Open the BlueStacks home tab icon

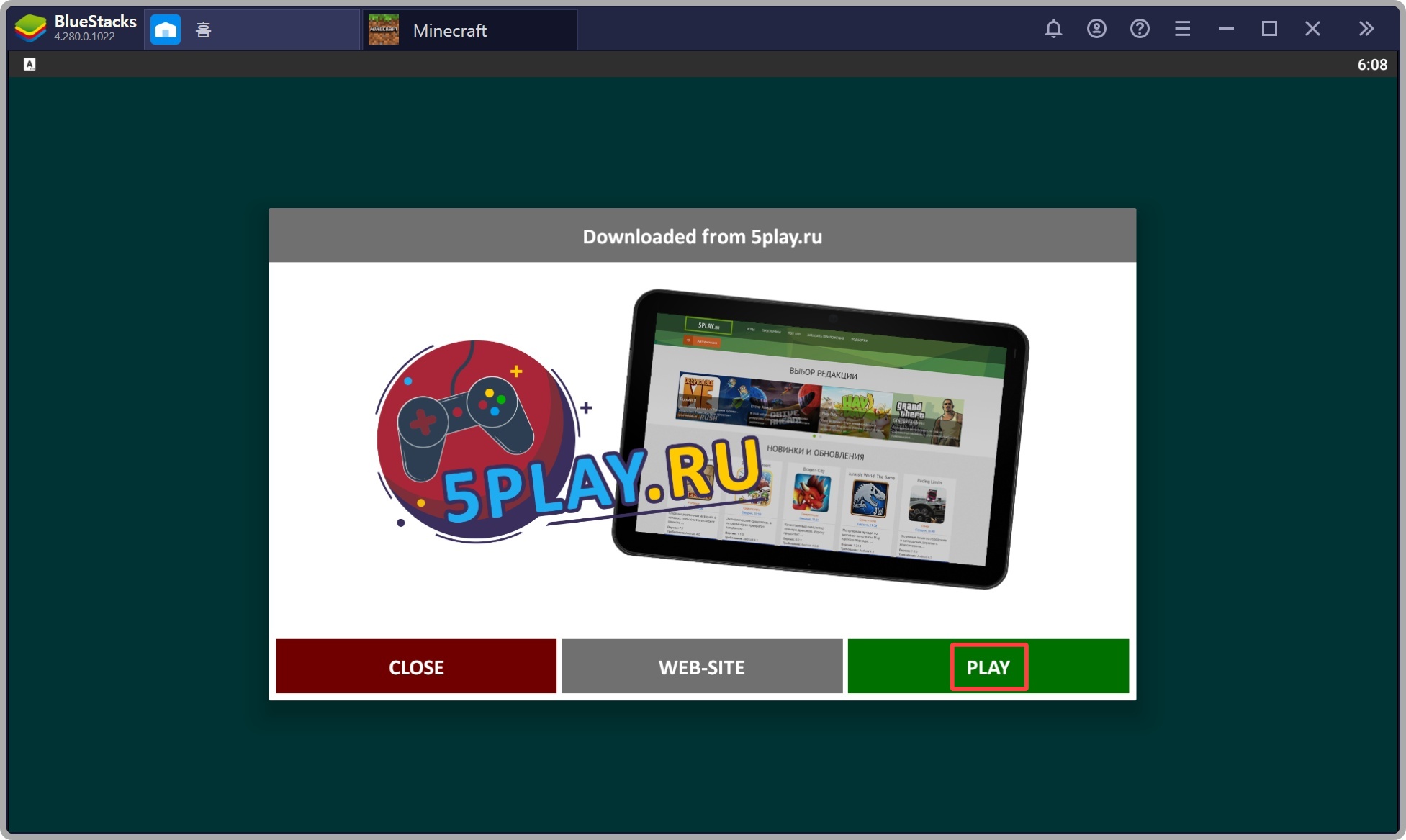pos(166,30)
